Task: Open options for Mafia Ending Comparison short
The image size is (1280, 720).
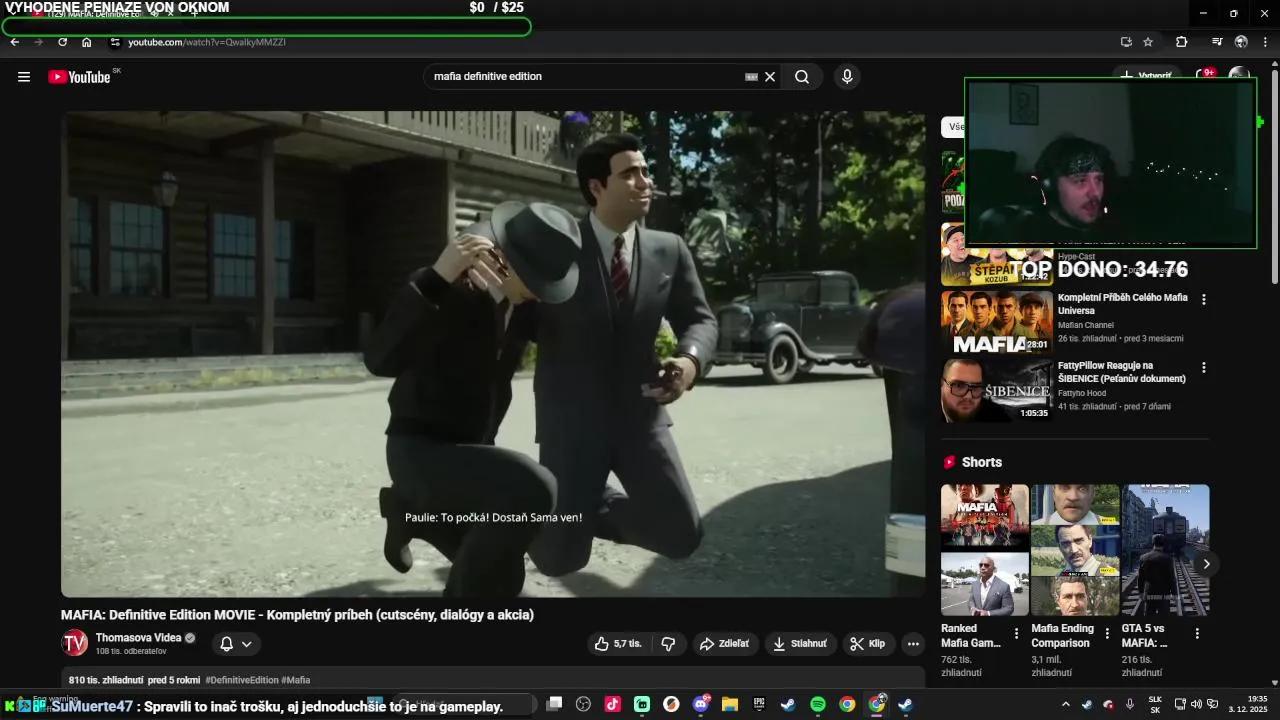Action: click(1107, 633)
